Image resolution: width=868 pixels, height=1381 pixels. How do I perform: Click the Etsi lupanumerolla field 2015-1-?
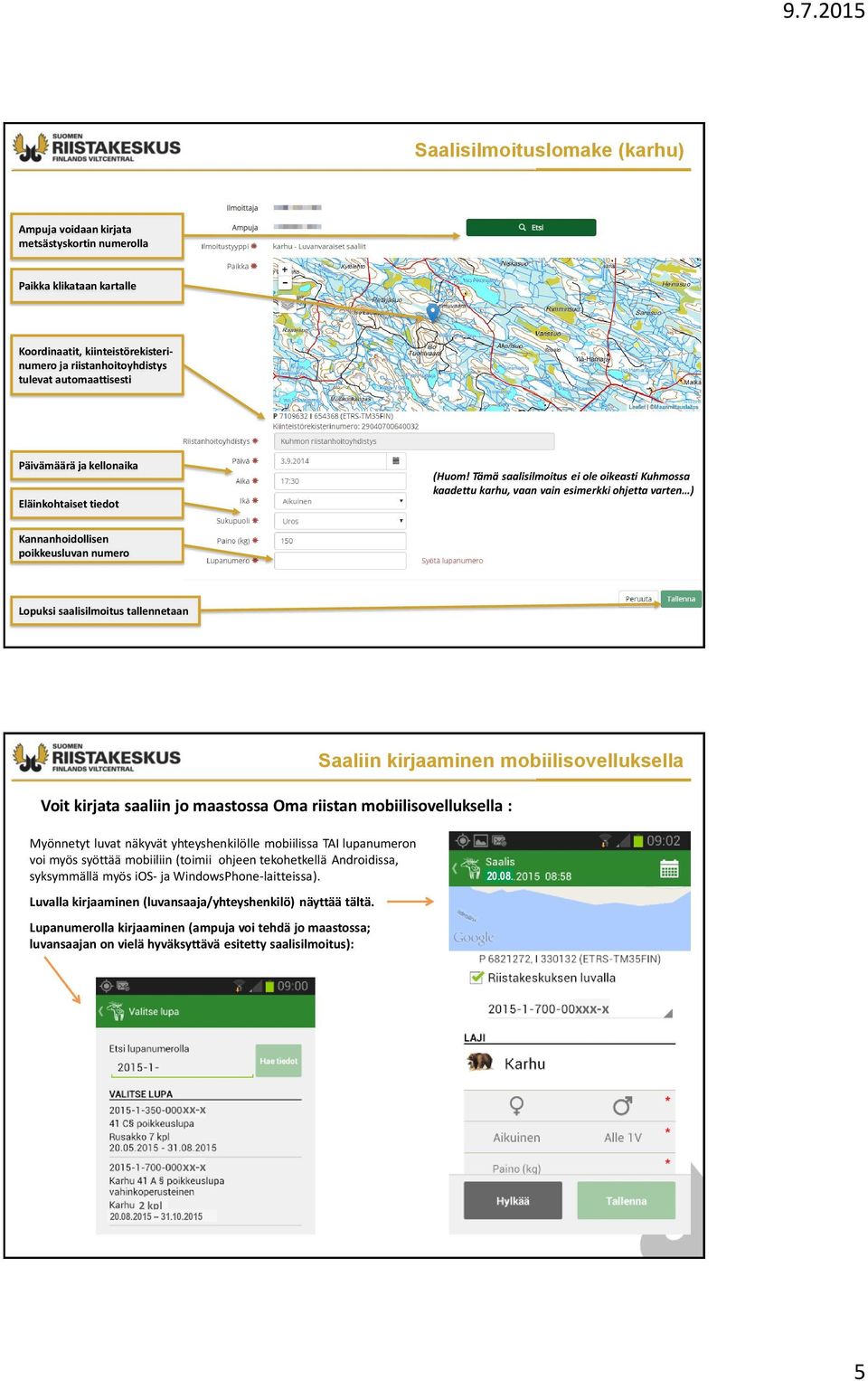click(181, 1067)
